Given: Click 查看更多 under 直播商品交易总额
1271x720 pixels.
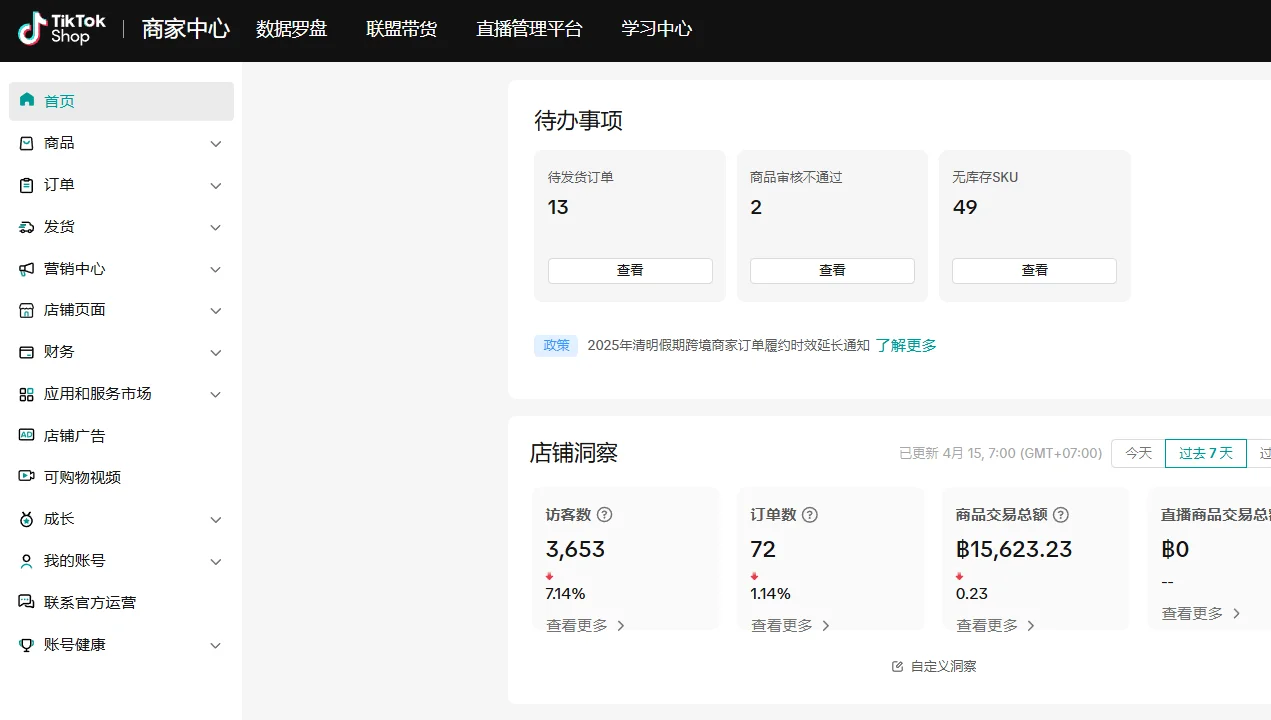Looking at the screenshot, I should tap(1201, 613).
